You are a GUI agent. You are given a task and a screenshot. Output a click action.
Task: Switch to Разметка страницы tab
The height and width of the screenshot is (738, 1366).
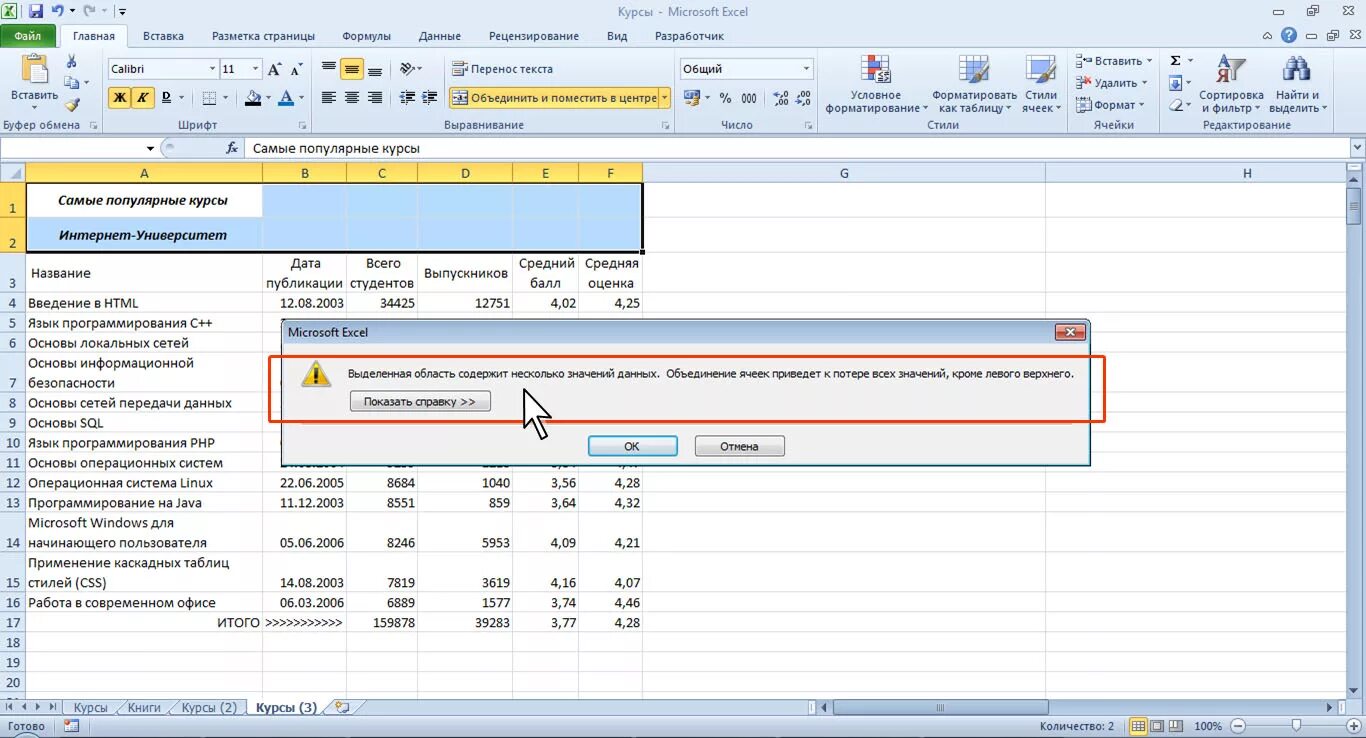pyautogui.click(x=264, y=36)
